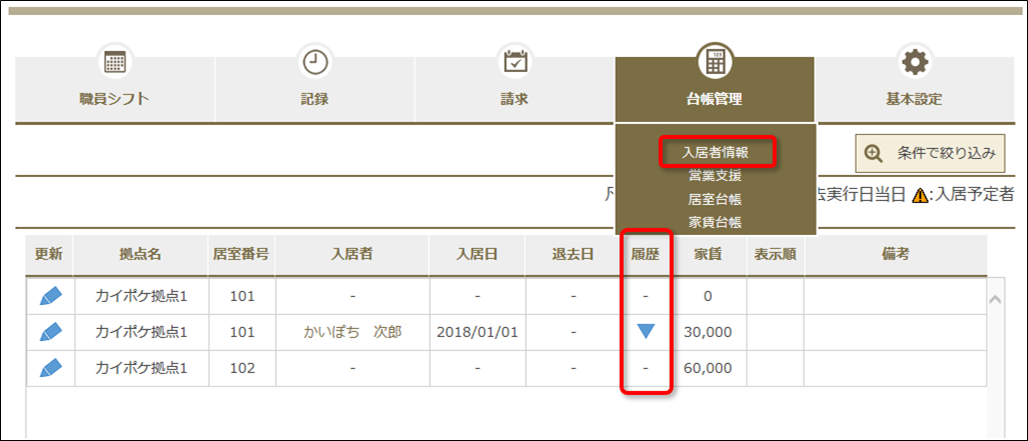This screenshot has height=441, width=1028.
Task: Click the 入居日 column header
Action: pyautogui.click(x=477, y=255)
